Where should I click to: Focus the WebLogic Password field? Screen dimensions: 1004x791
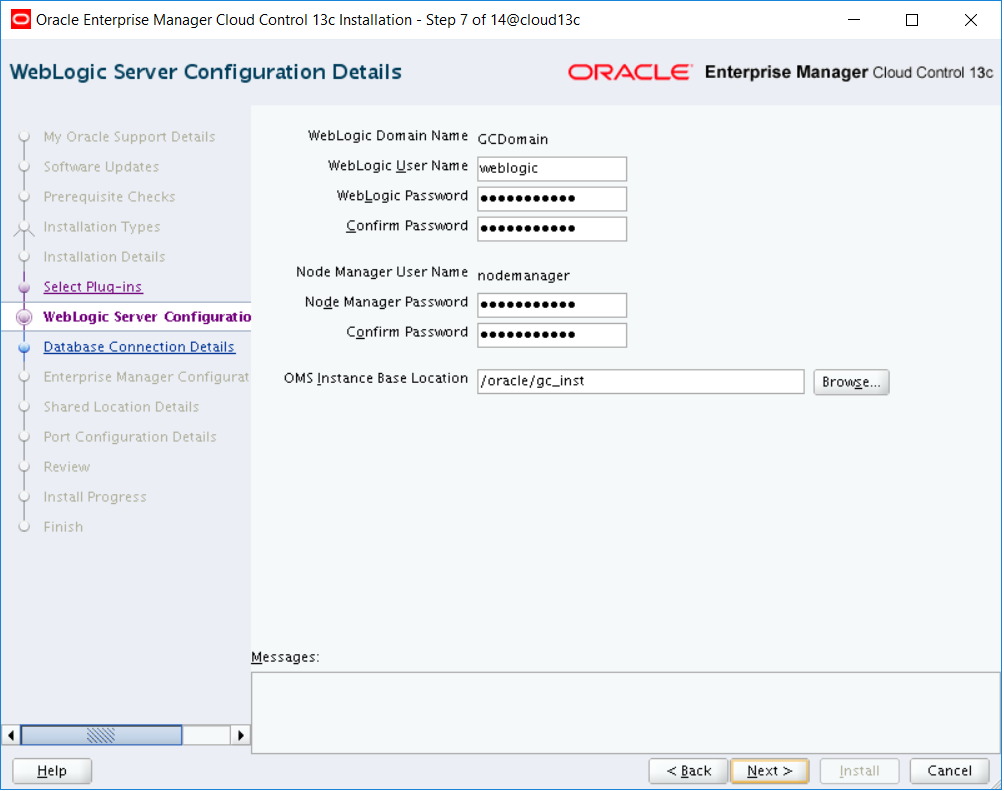[552, 199]
